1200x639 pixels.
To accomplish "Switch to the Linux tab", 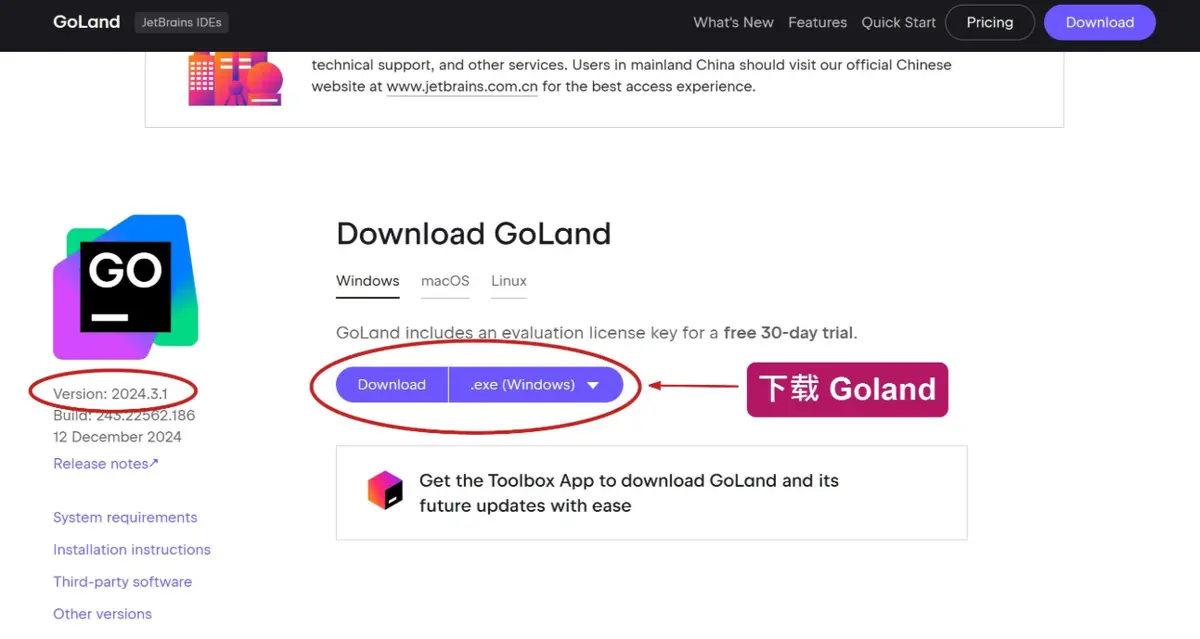I will [x=509, y=281].
